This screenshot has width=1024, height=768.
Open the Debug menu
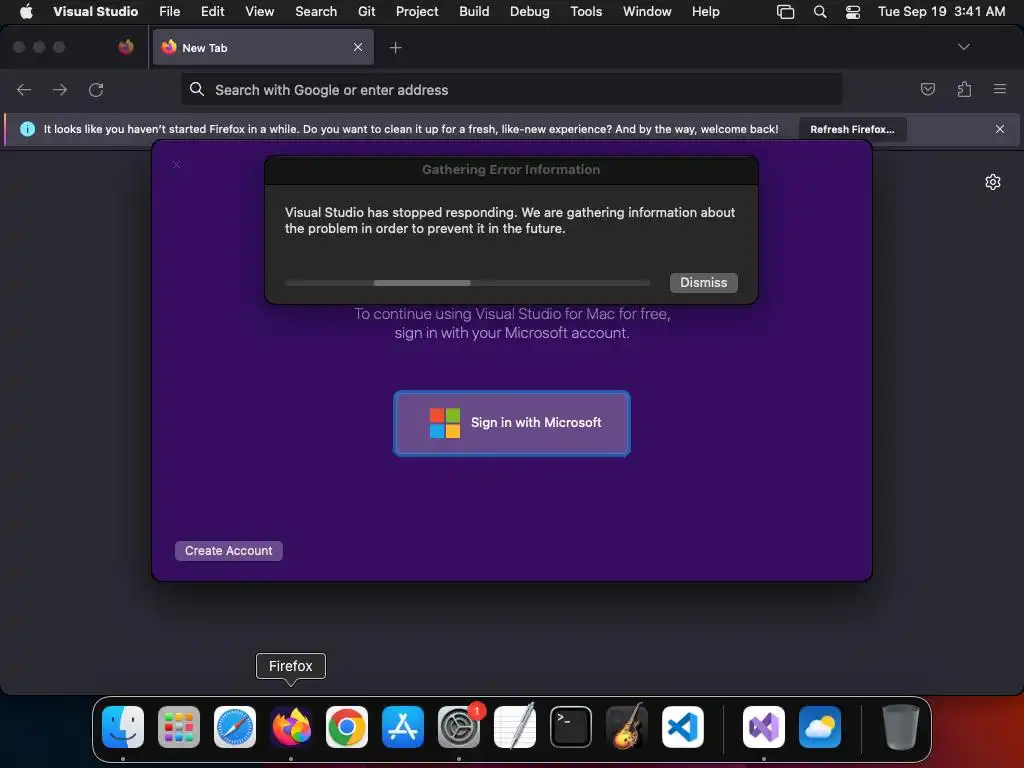coord(530,12)
